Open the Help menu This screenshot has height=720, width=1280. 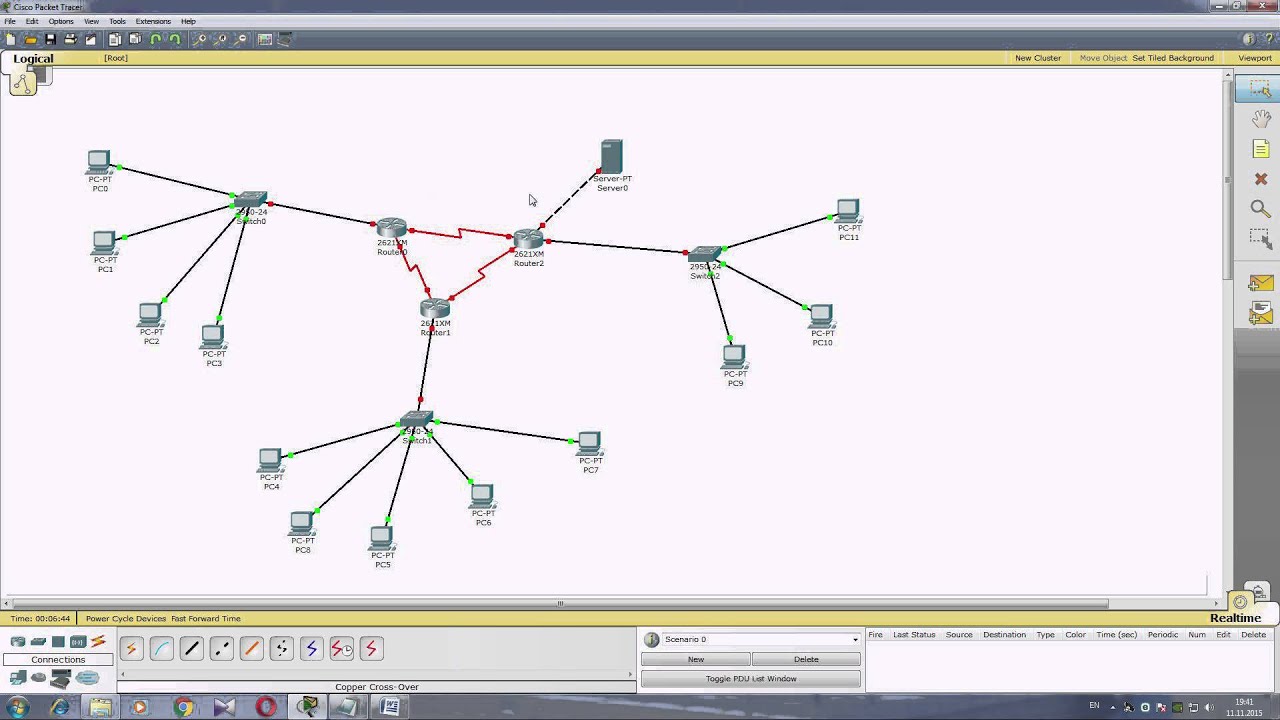(x=188, y=21)
